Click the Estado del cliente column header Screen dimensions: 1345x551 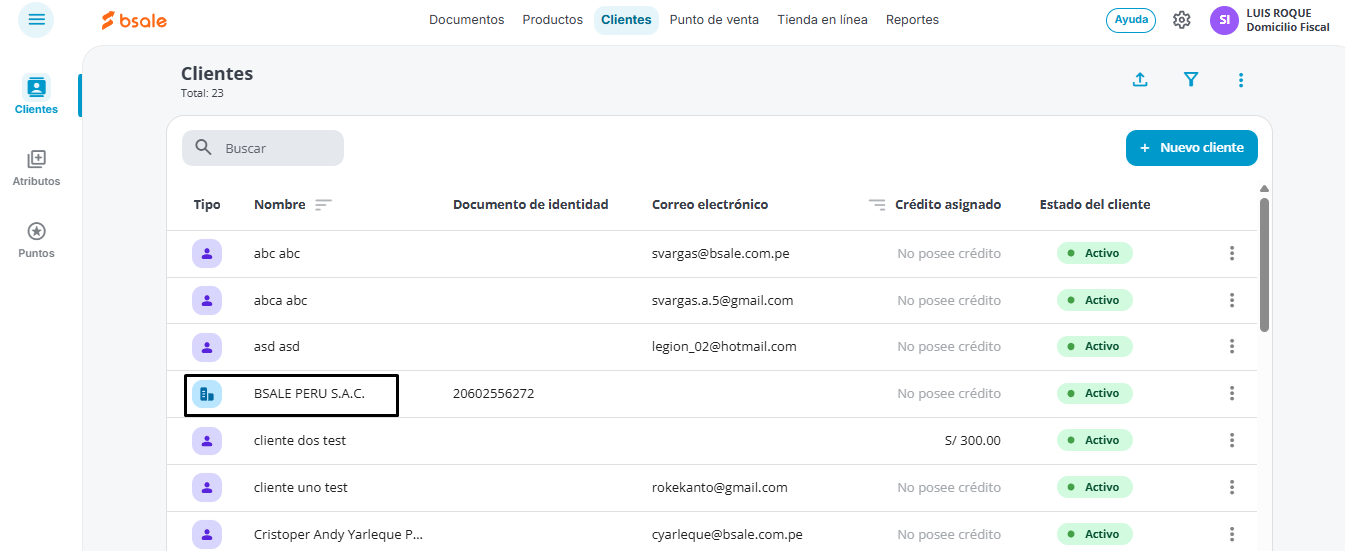1095,204
